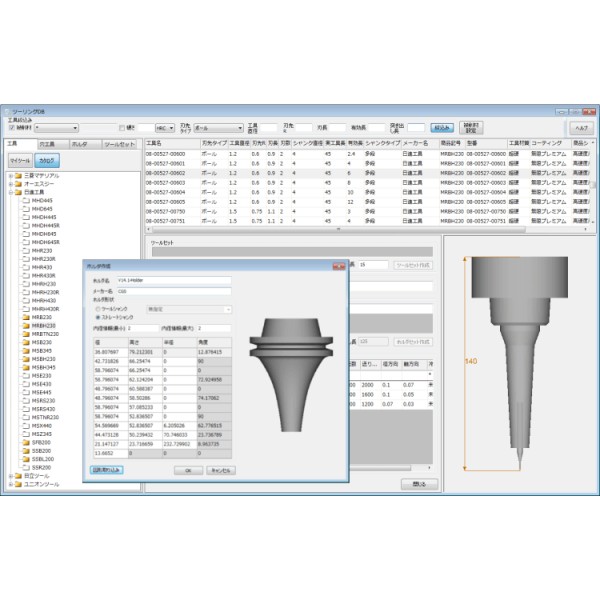Switch to the 工具 tab
Viewport: 600px width, 600px height.
point(20,143)
